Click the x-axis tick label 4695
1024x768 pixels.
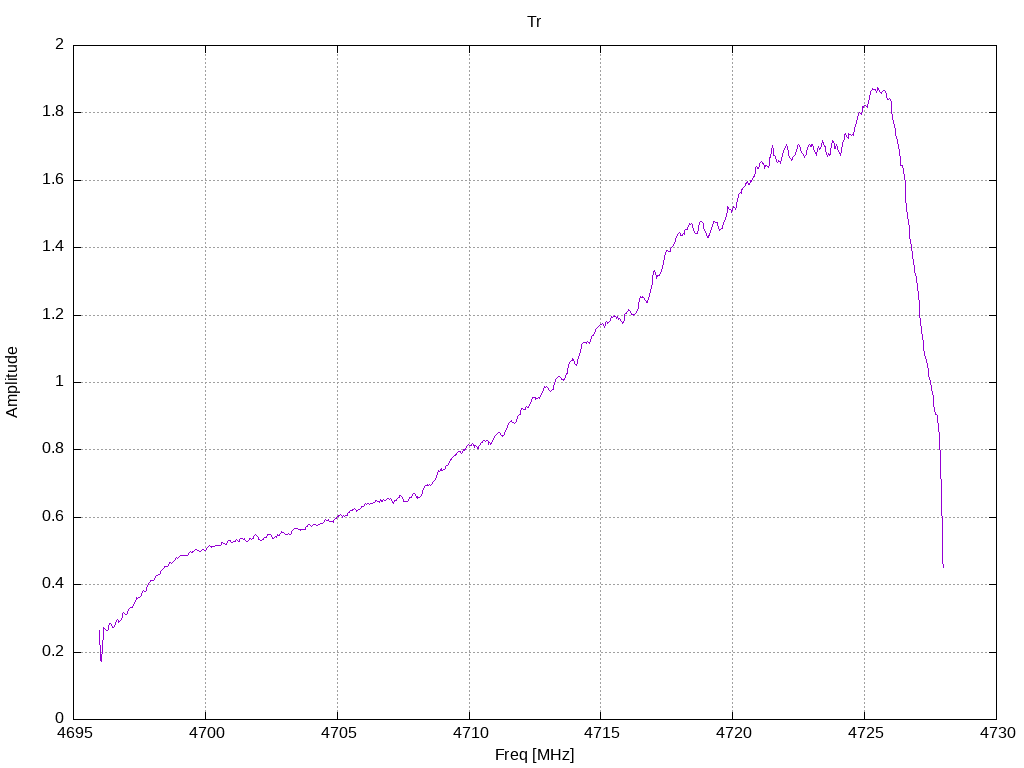click(74, 733)
